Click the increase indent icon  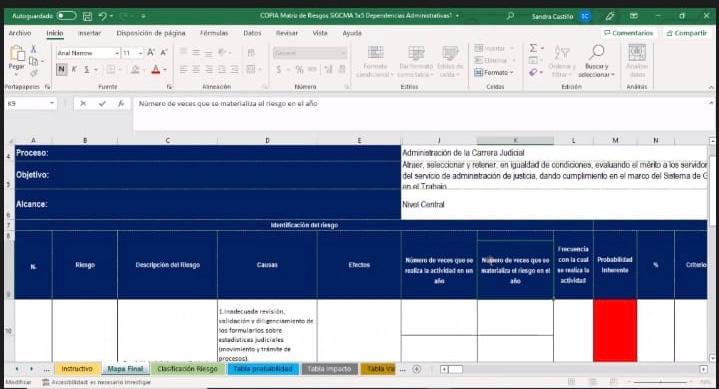tap(234, 69)
